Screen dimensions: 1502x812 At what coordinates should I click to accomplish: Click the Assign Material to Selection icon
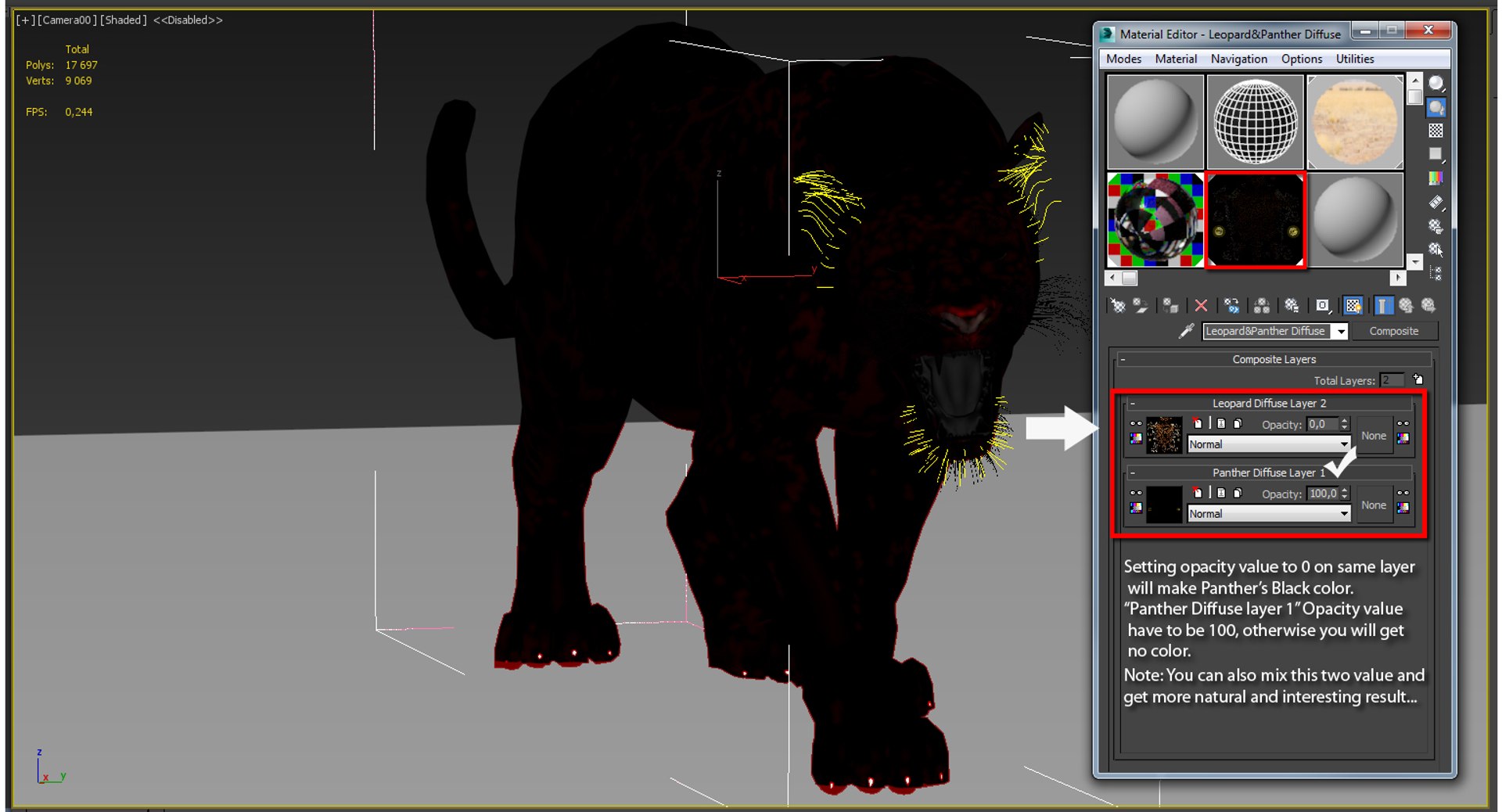[1170, 305]
